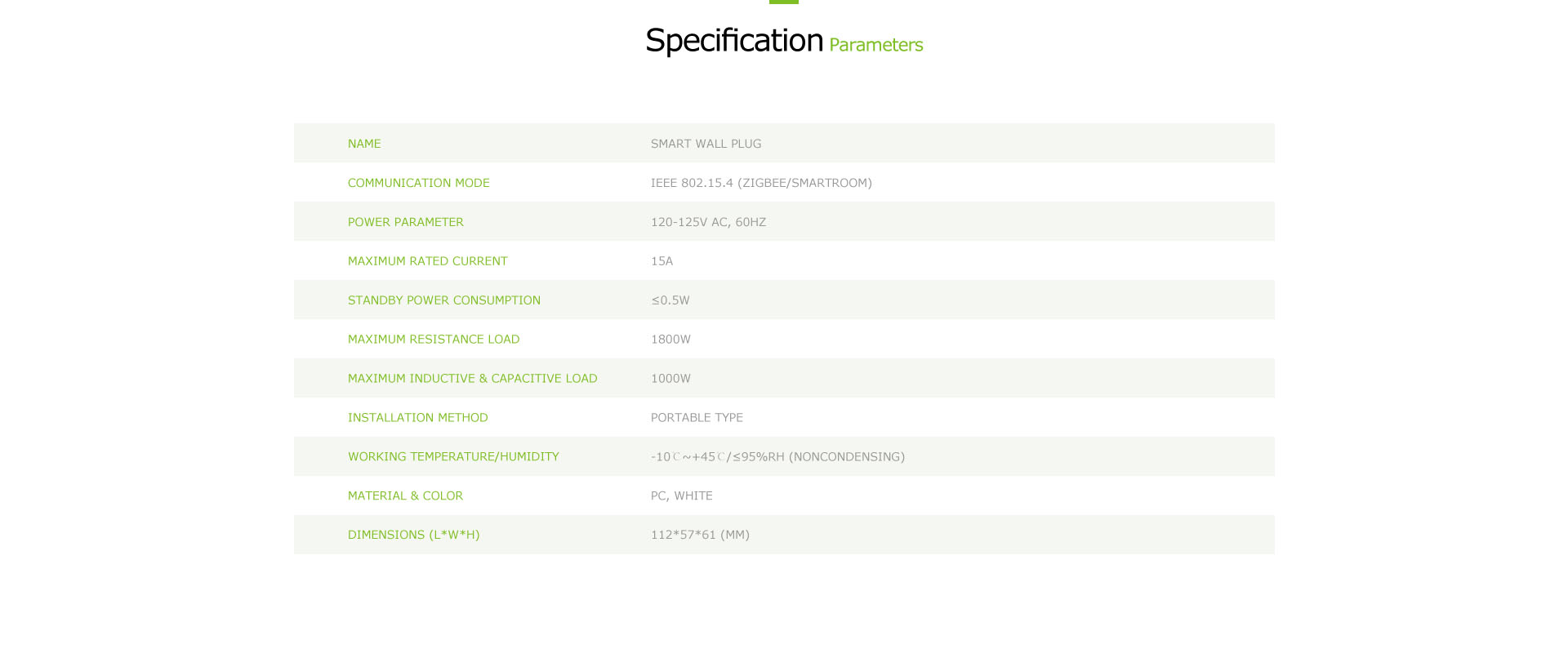Click the IEEE 802.15.4 value text

[x=761, y=183]
